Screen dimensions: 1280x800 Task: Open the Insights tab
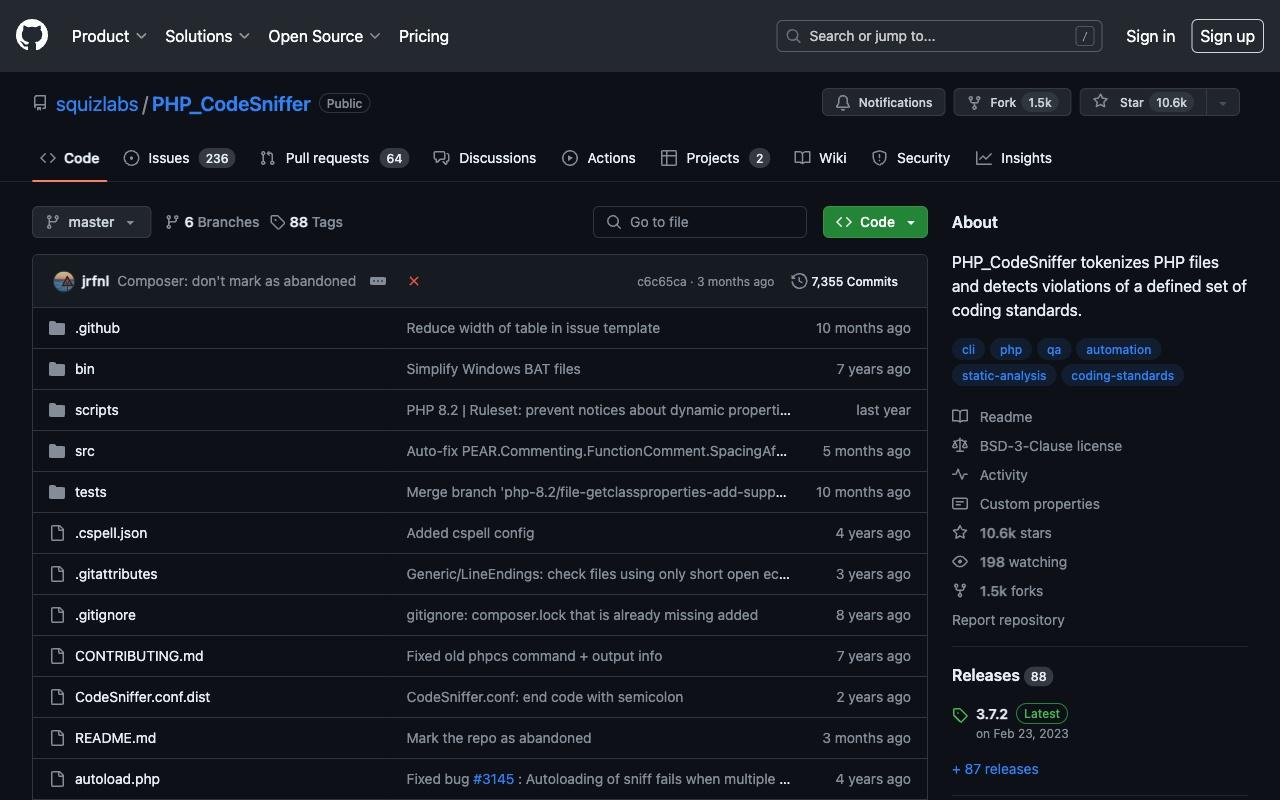1014,158
